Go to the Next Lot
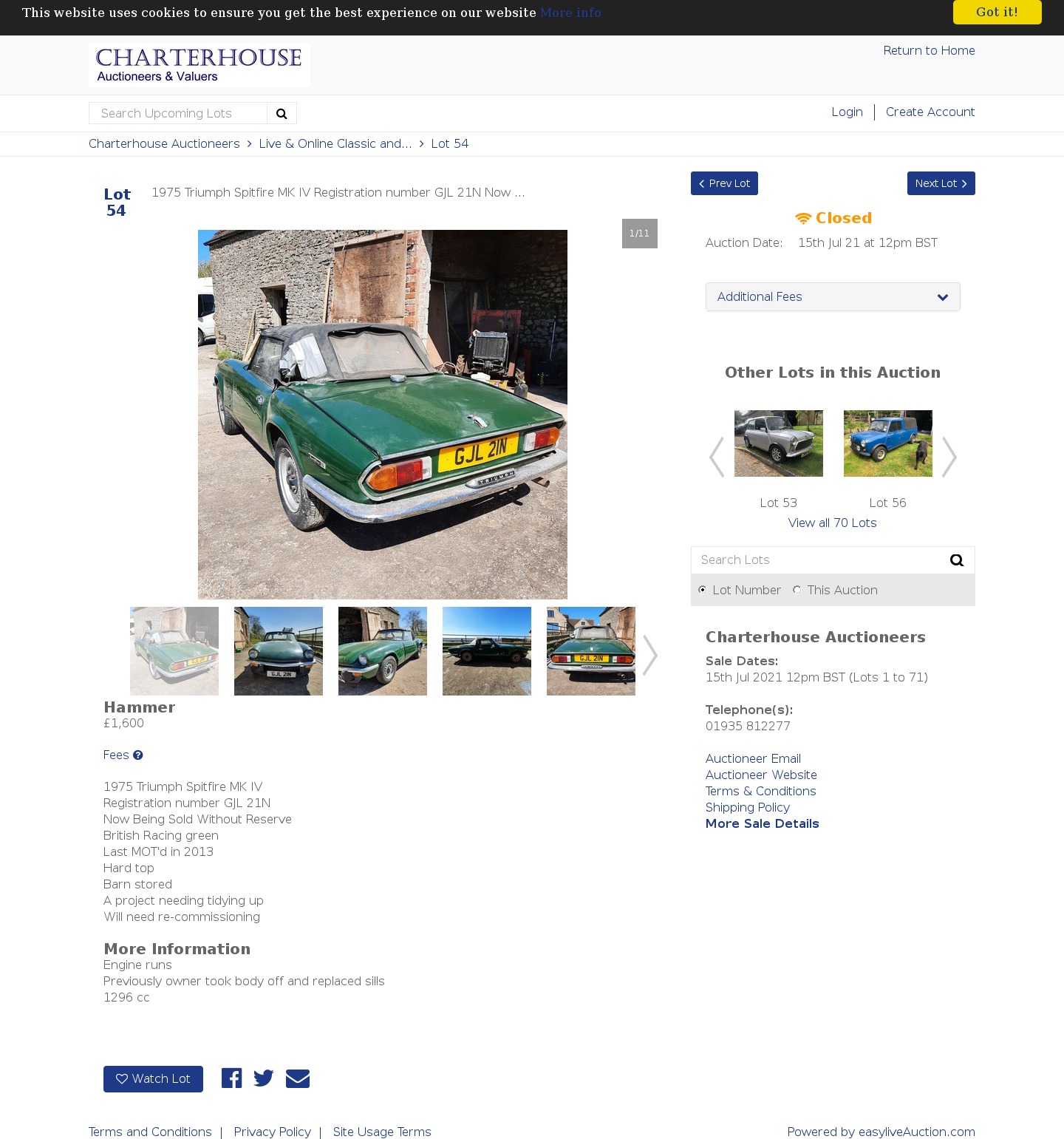The width and height of the screenshot is (1064, 1139). coord(941,183)
